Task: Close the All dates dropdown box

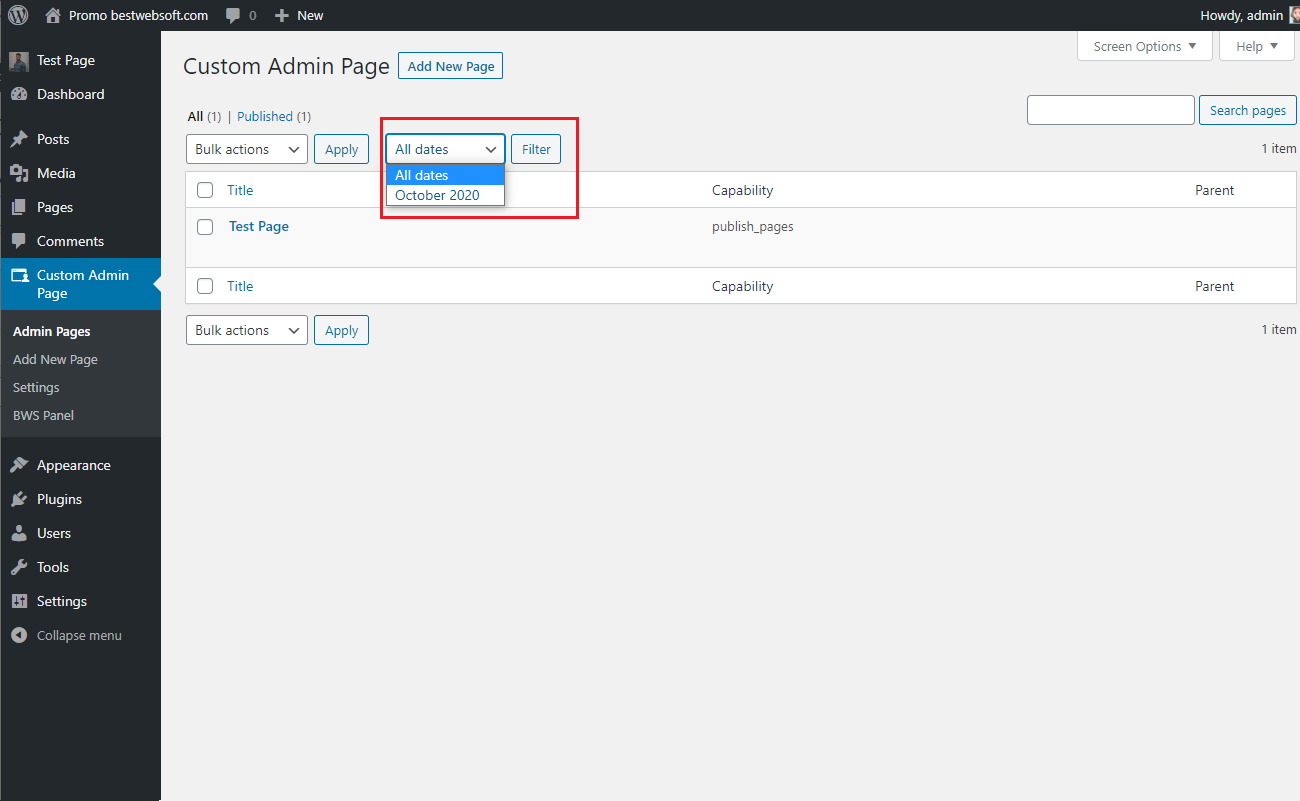Action: coord(446,149)
